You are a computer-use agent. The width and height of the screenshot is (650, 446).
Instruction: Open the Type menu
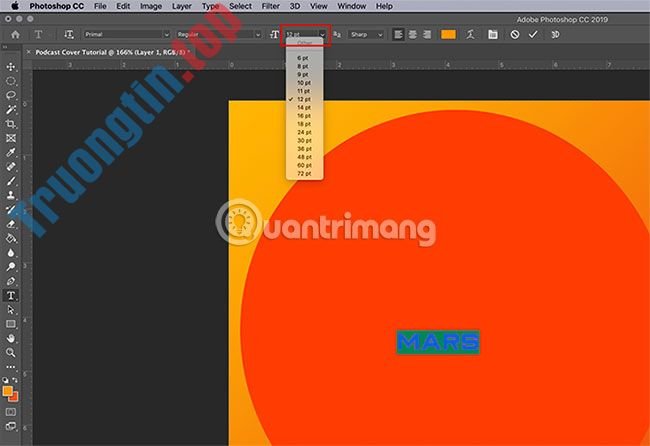(210, 6)
